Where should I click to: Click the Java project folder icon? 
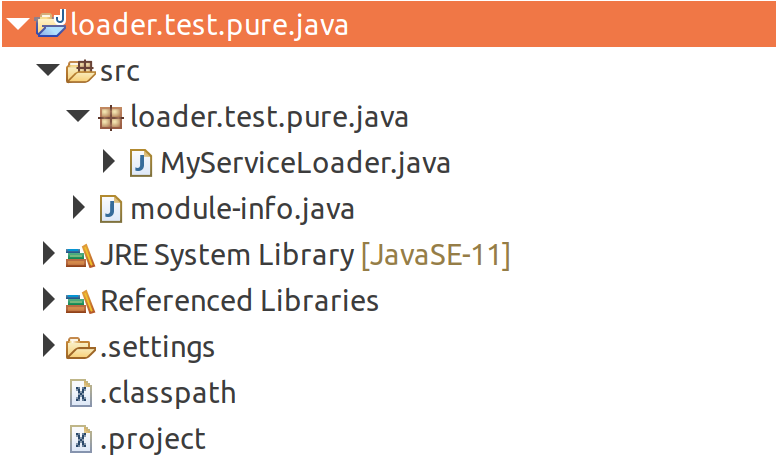point(51,23)
